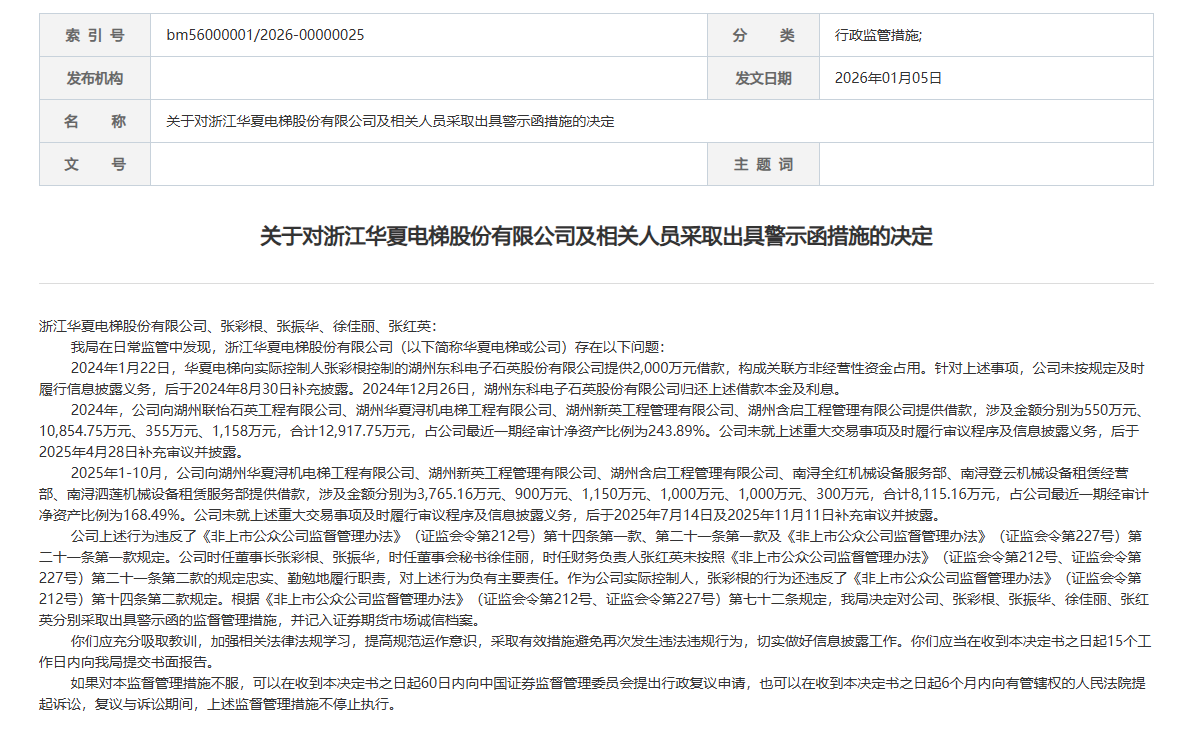Viewport: 1186px width, 732px height.
Task: Click the paragraph beginning 2024年1月22日
Action: pyautogui.click(x=595, y=379)
